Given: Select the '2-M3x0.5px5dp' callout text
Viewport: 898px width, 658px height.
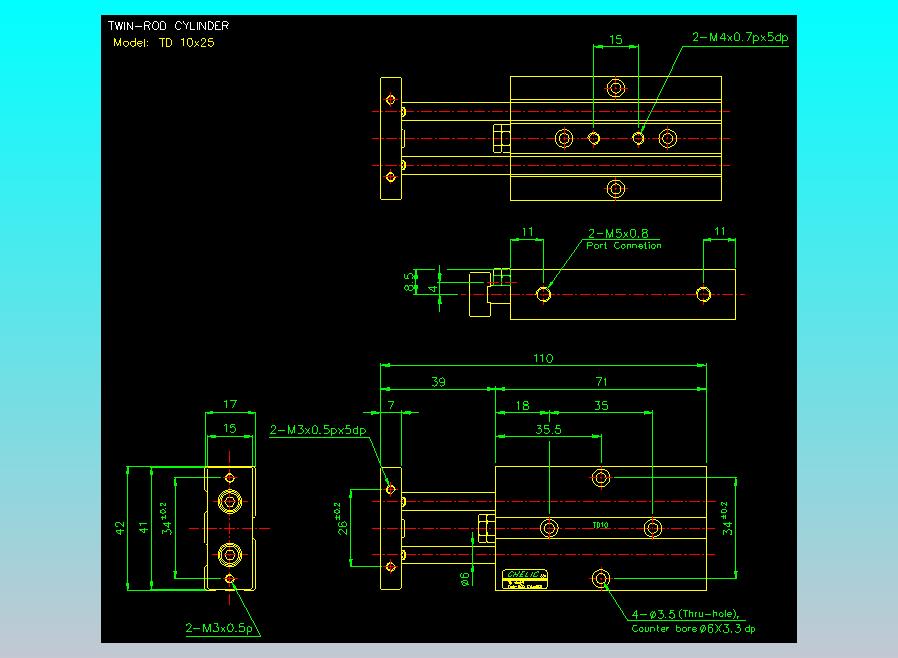Looking at the screenshot, I should point(318,430).
